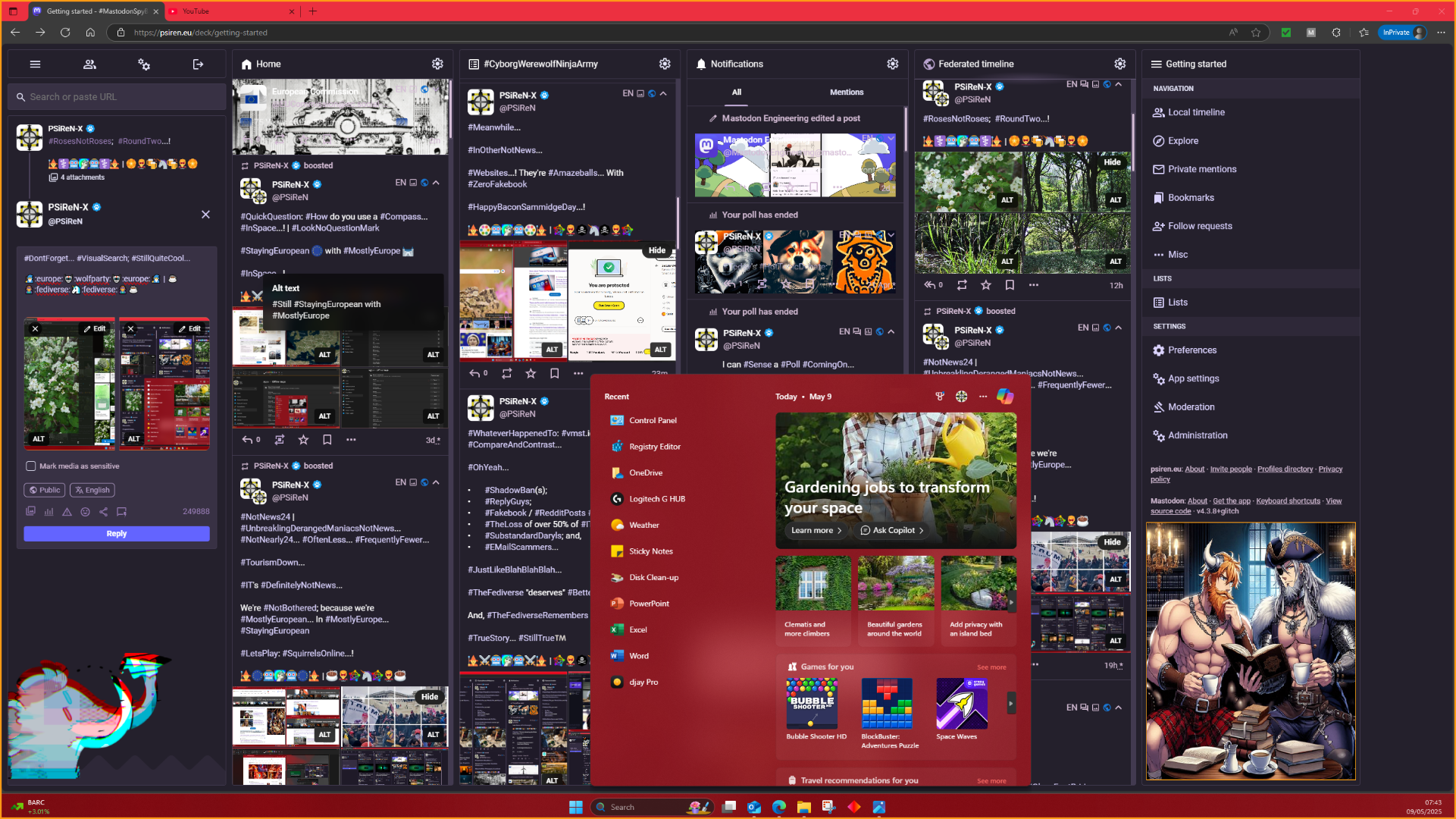Cancel the reply to PSiReN-X
The image size is (1456, 819).
[x=205, y=215]
